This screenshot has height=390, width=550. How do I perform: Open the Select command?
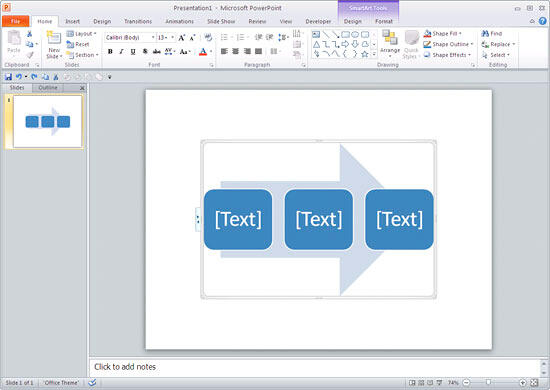495,55
